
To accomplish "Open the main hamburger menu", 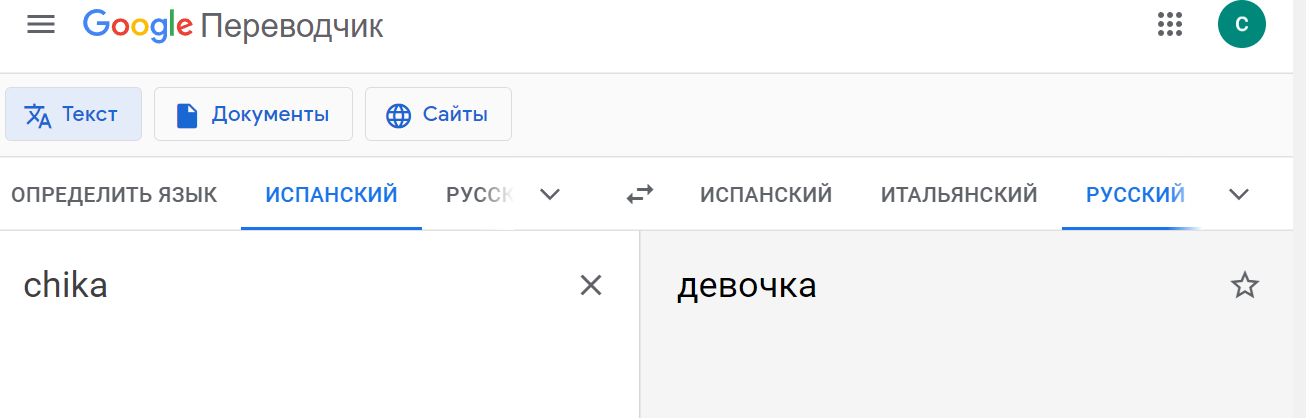I will pos(41,25).
